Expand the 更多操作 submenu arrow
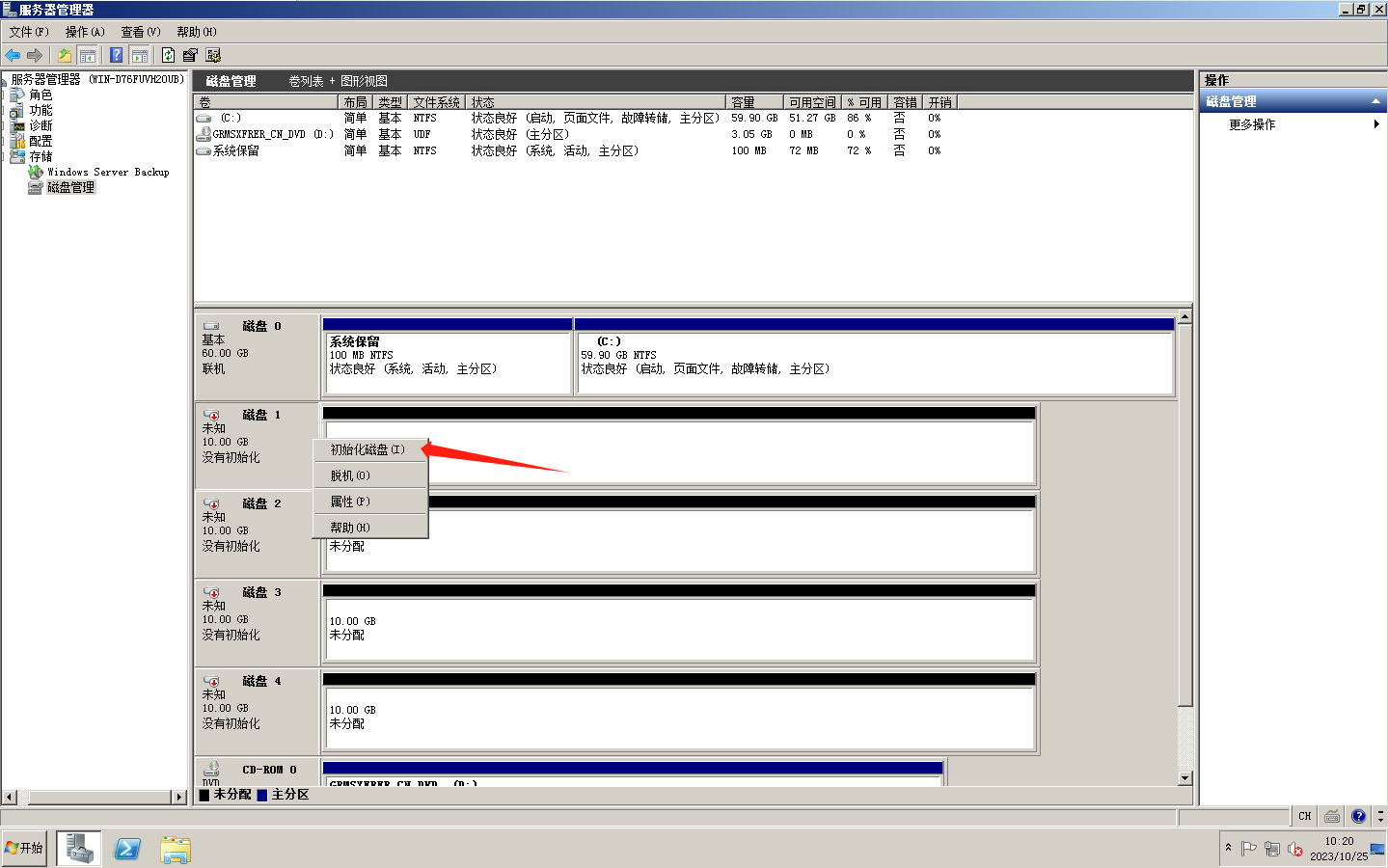Viewport: 1388px width, 868px height. pos(1376,124)
